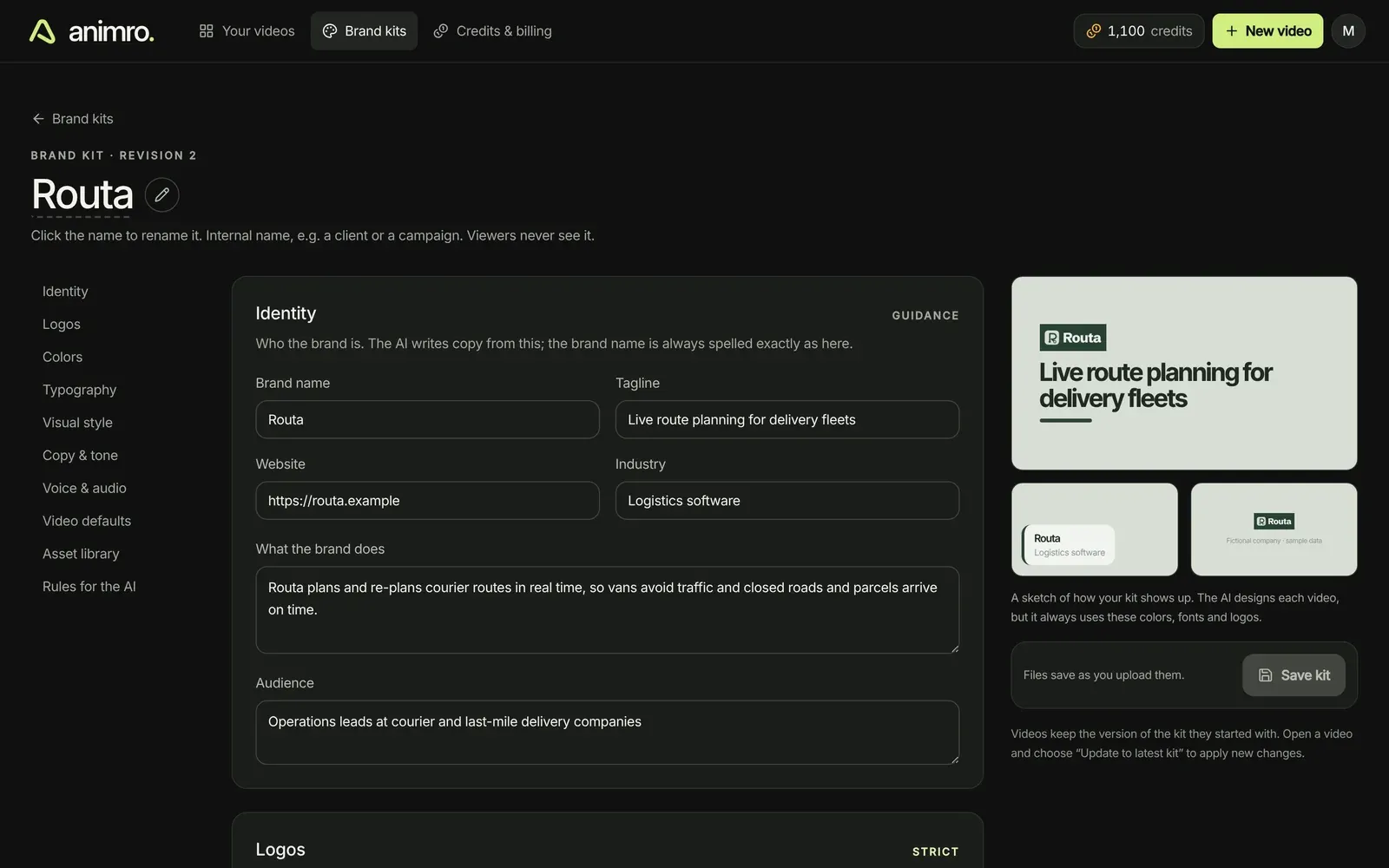Image resolution: width=1389 pixels, height=868 pixels.
Task: View the 1,100 credits balance
Action: 1139,31
